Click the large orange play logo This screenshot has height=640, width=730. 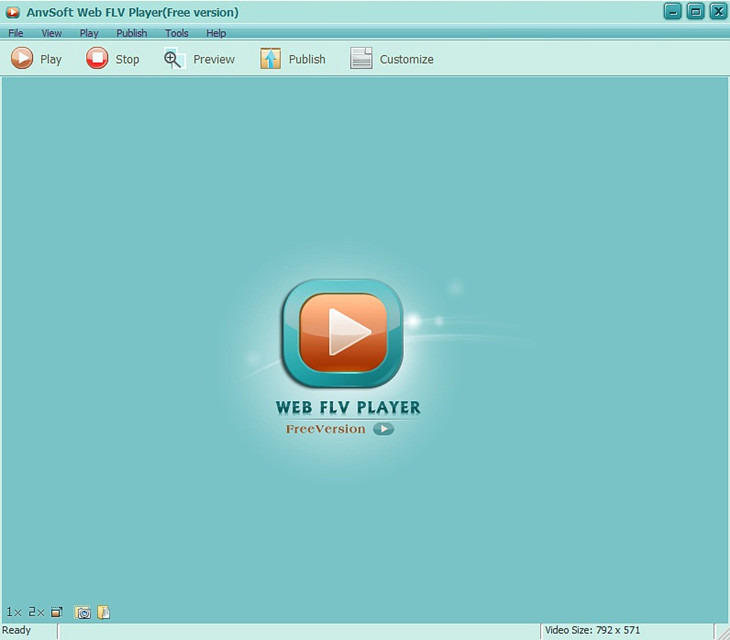coord(343,333)
